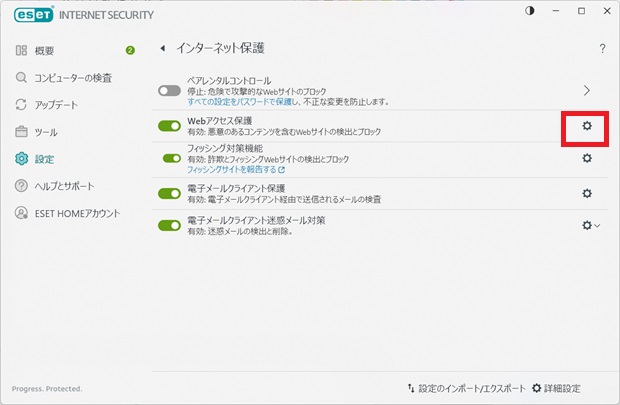Open help with the question mark icon

pyautogui.click(x=602, y=49)
